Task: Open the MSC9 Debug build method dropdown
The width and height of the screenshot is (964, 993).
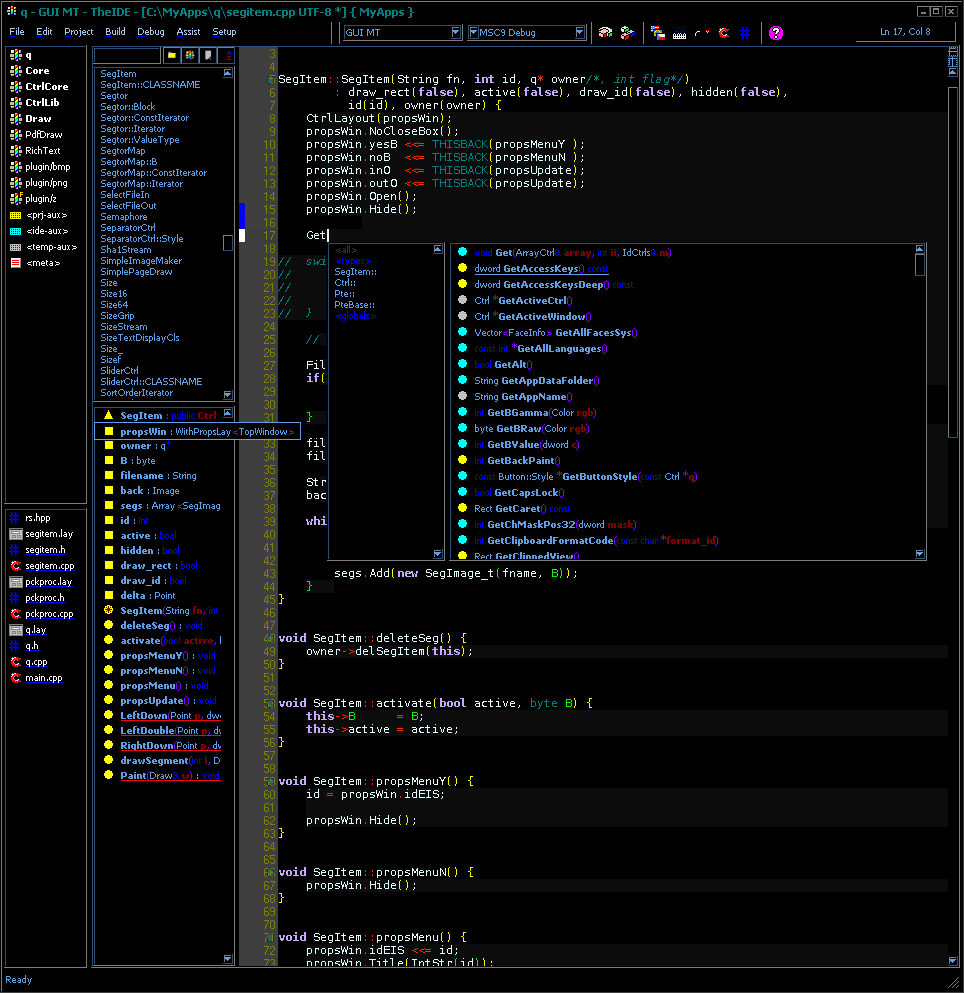Action: [580, 33]
